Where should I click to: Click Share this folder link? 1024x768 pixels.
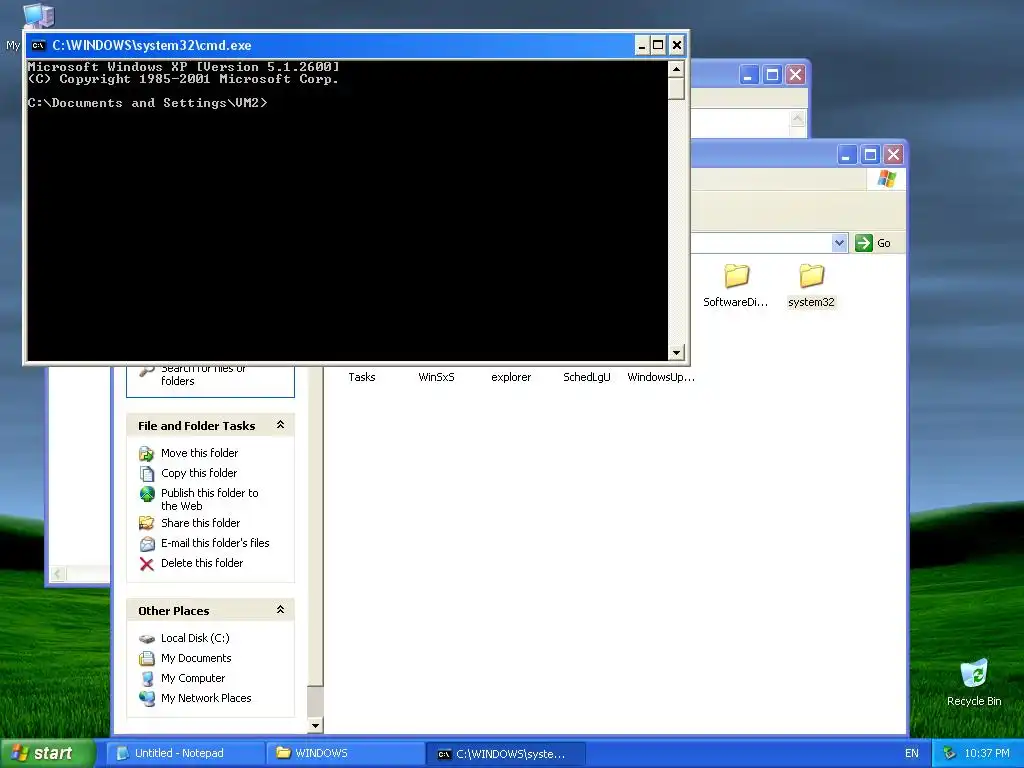click(200, 523)
